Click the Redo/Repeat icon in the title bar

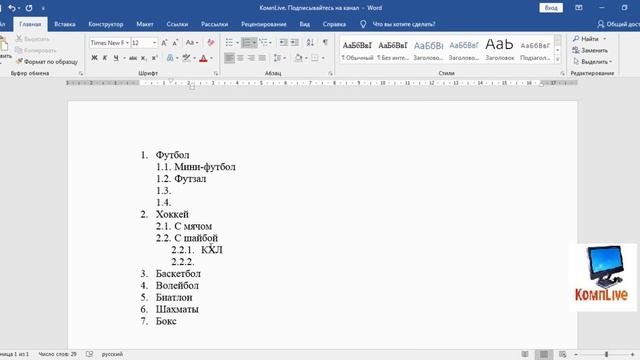(x=29, y=8)
